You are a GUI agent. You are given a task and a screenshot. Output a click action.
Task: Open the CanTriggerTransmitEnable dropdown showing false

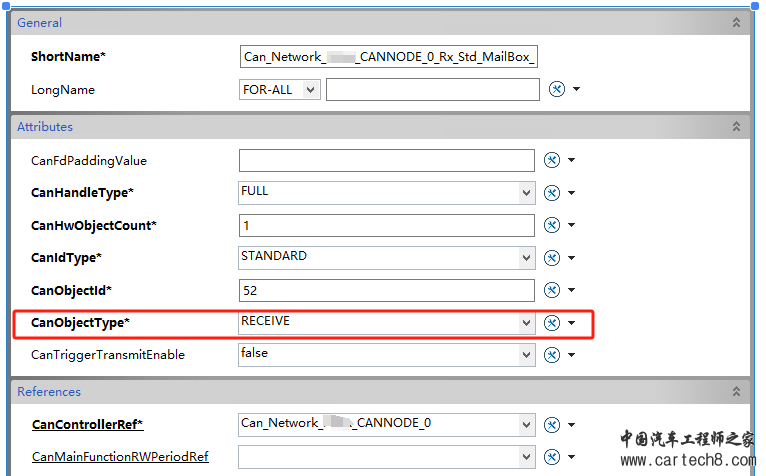click(526, 355)
